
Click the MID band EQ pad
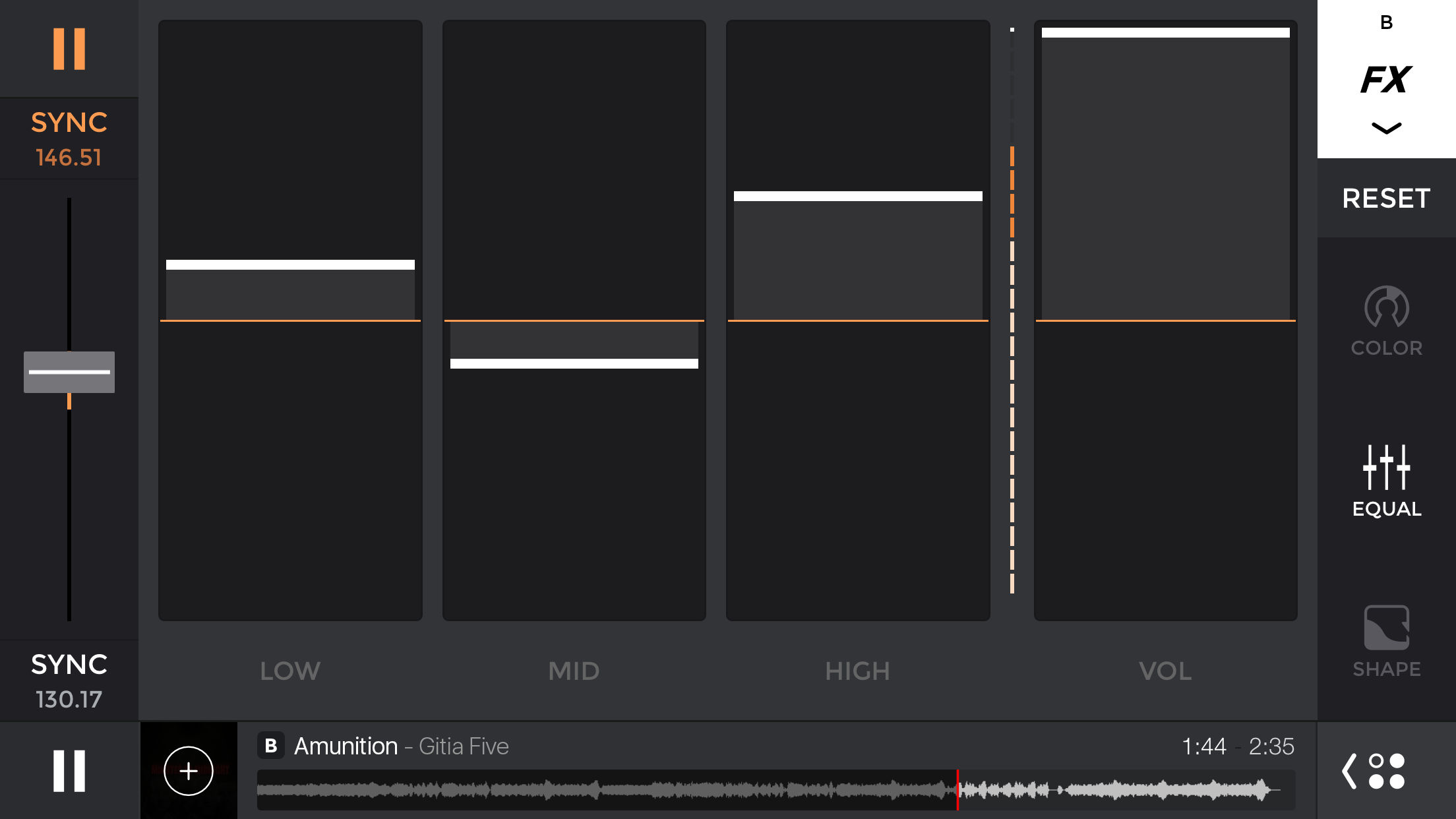tap(574, 320)
